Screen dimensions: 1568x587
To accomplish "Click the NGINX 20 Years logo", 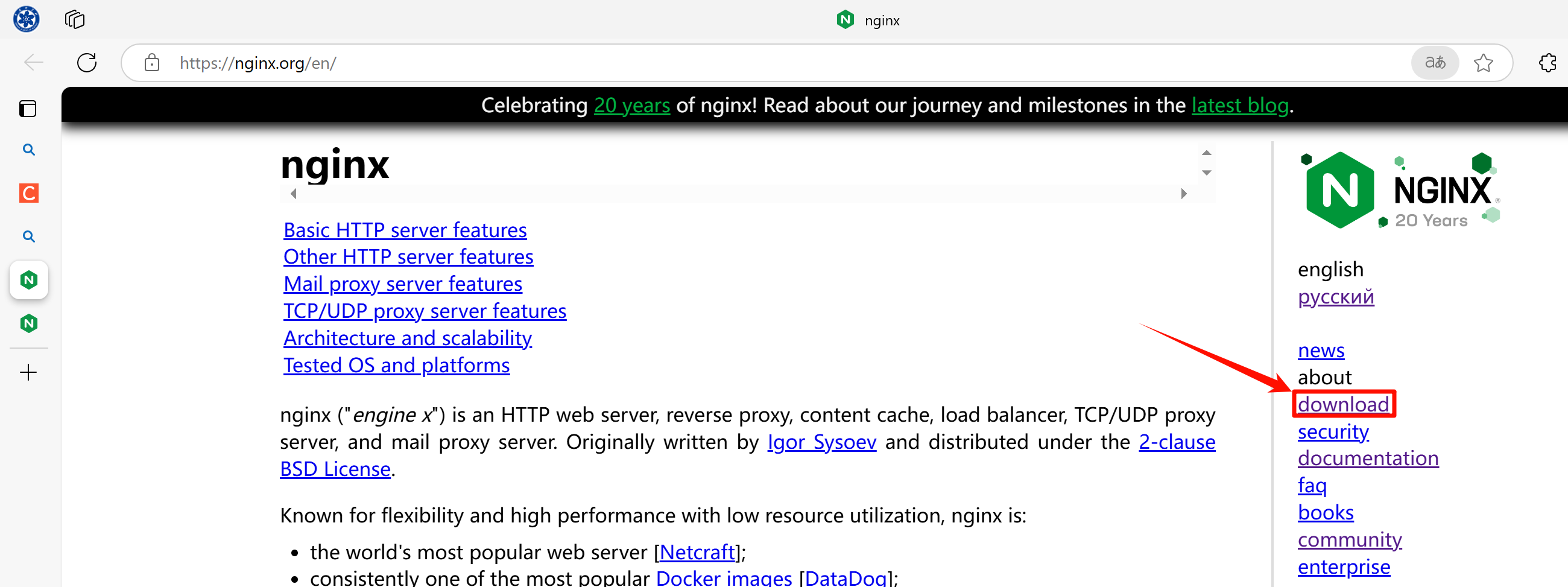I will point(1399,191).
